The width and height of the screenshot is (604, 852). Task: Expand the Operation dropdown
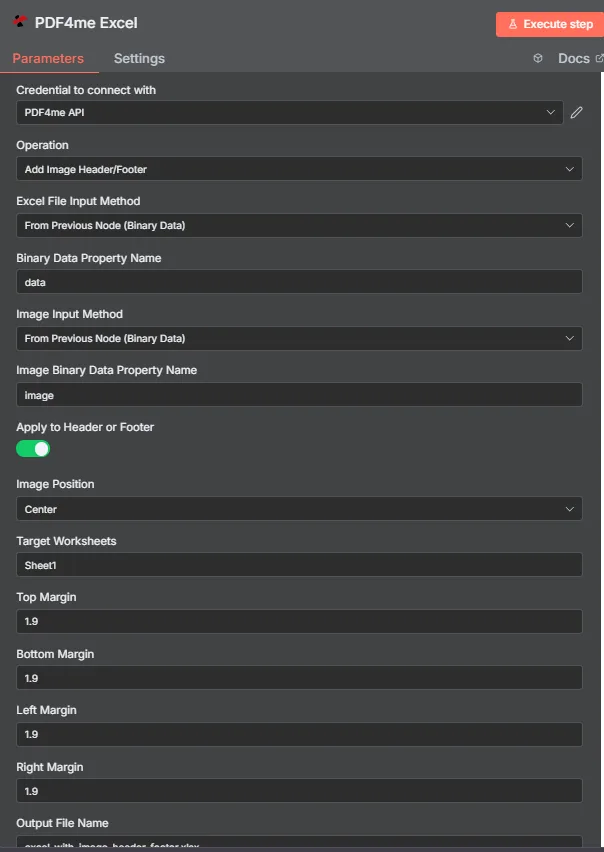299,169
